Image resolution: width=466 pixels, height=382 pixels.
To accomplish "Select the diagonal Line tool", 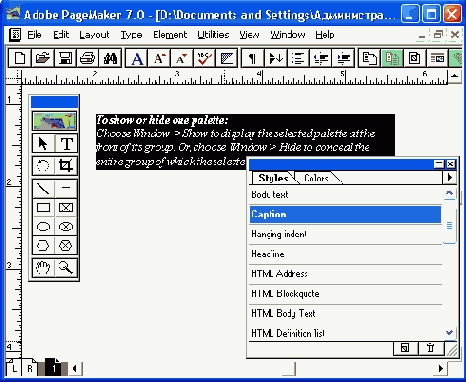I will [43, 189].
